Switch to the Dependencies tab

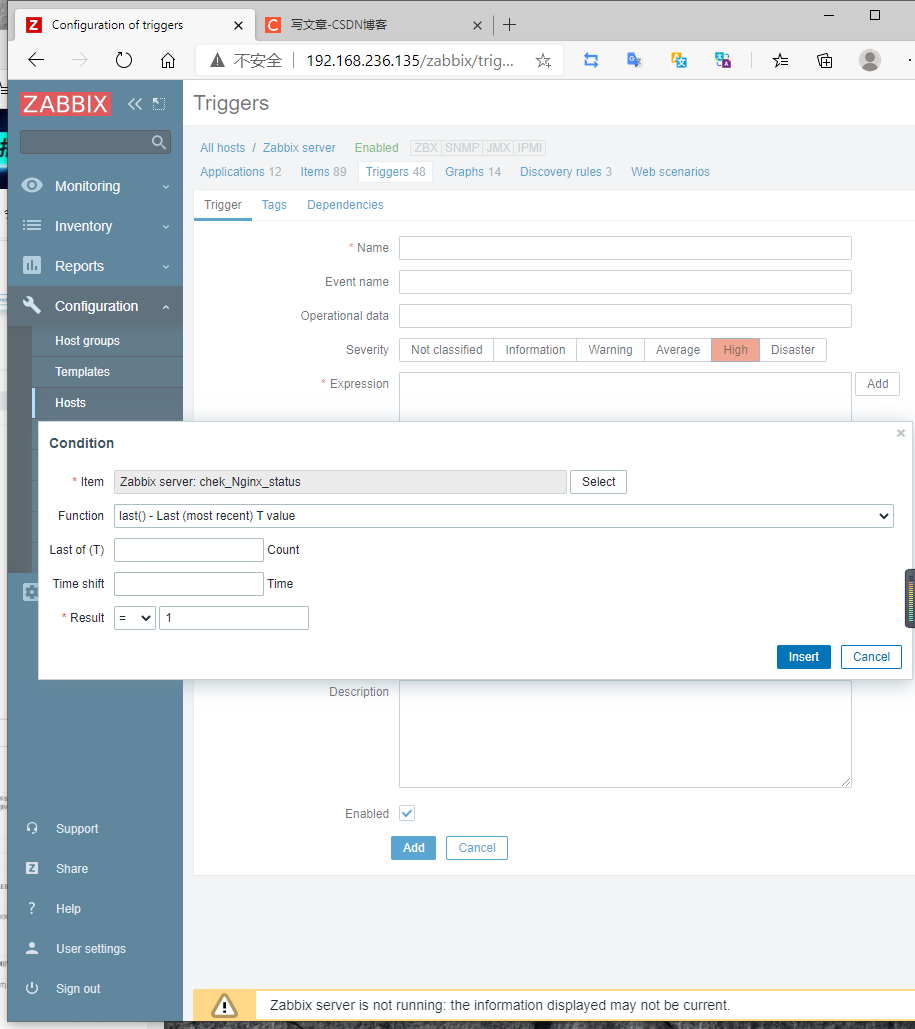(x=345, y=205)
